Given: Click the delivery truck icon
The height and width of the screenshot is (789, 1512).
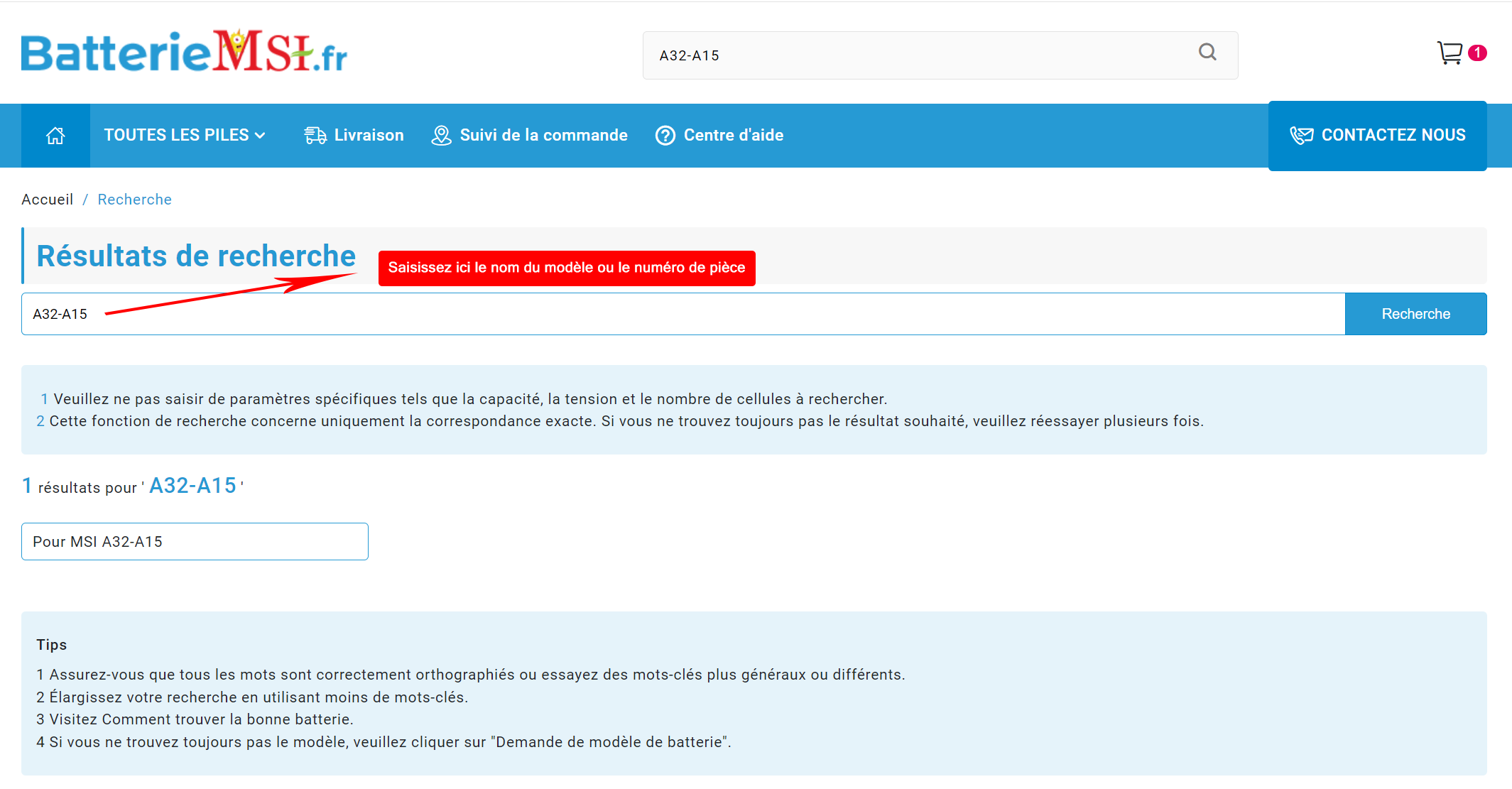Looking at the screenshot, I should (x=315, y=135).
